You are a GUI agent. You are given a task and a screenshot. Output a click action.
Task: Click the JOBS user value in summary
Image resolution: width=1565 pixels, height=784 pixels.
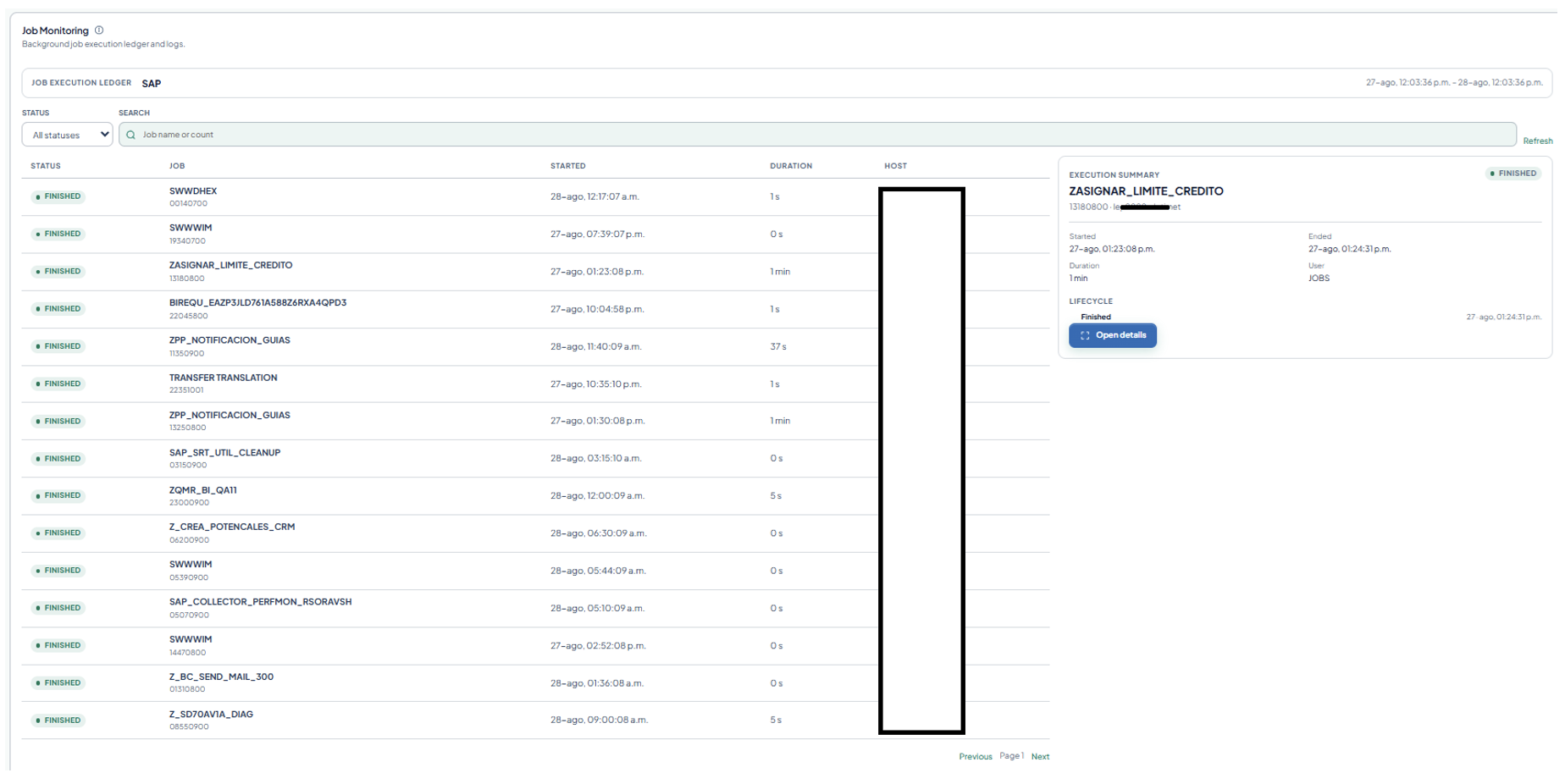click(x=1319, y=279)
